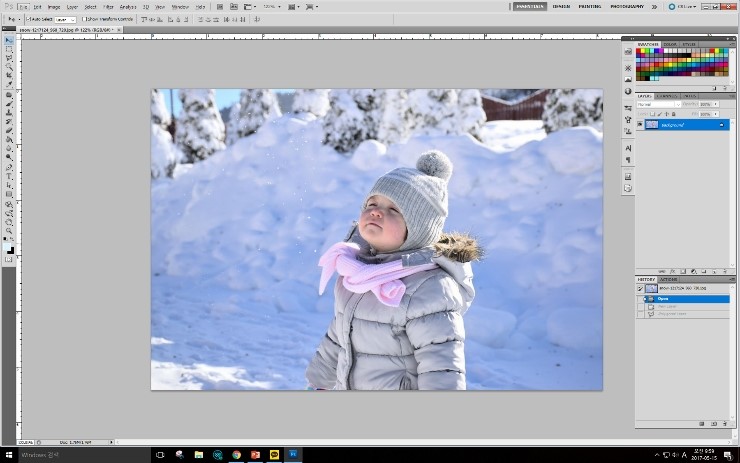
Task: Open the Character panel icon in dock
Action: click(x=628, y=148)
